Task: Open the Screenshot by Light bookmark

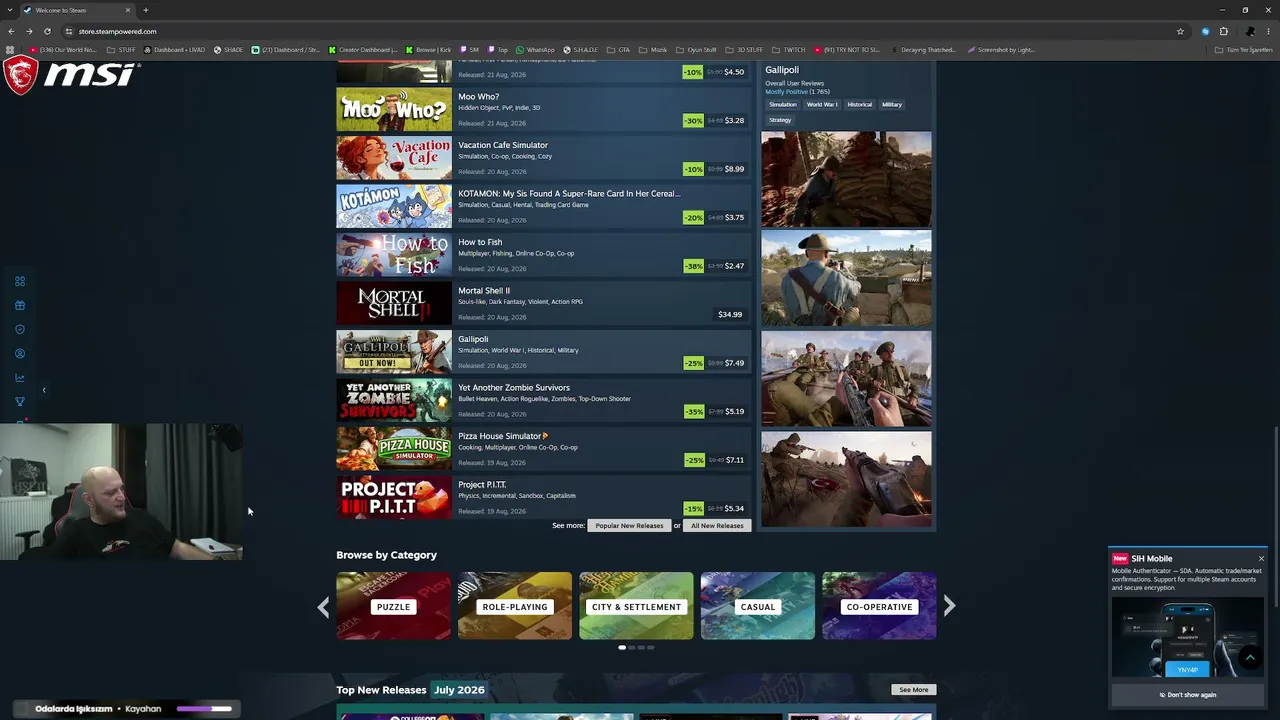Action: pyautogui.click(x=1001, y=49)
